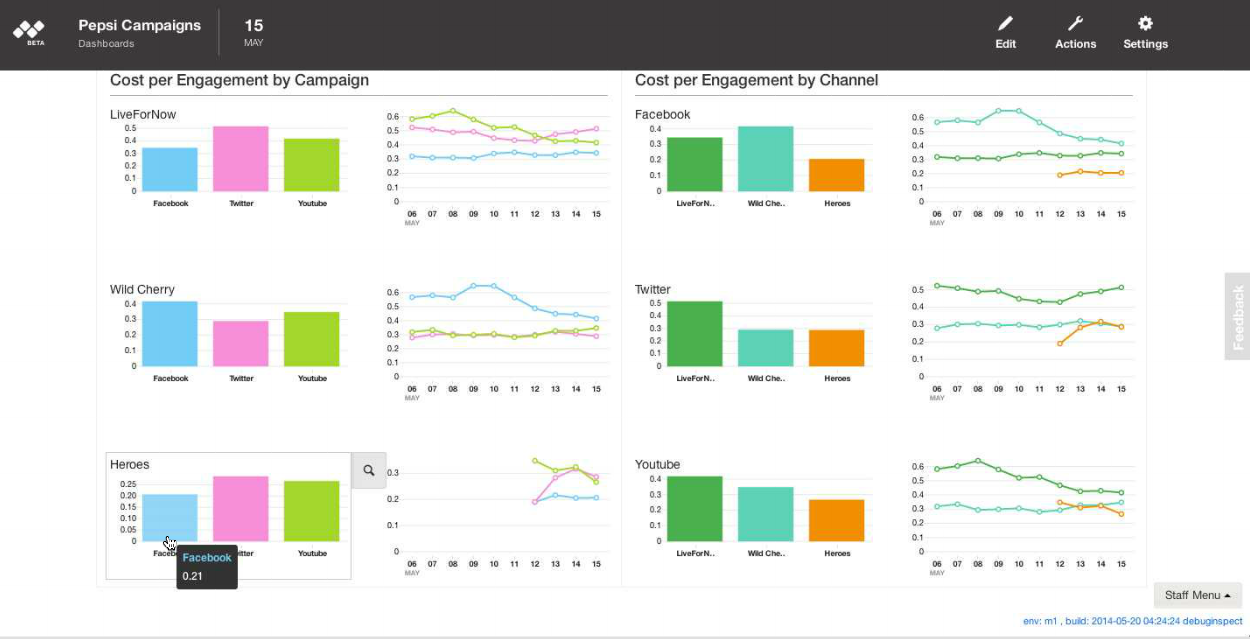1250x639 pixels.
Task: Click Twitter channel LiveForNow green bar
Action: coord(694,333)
